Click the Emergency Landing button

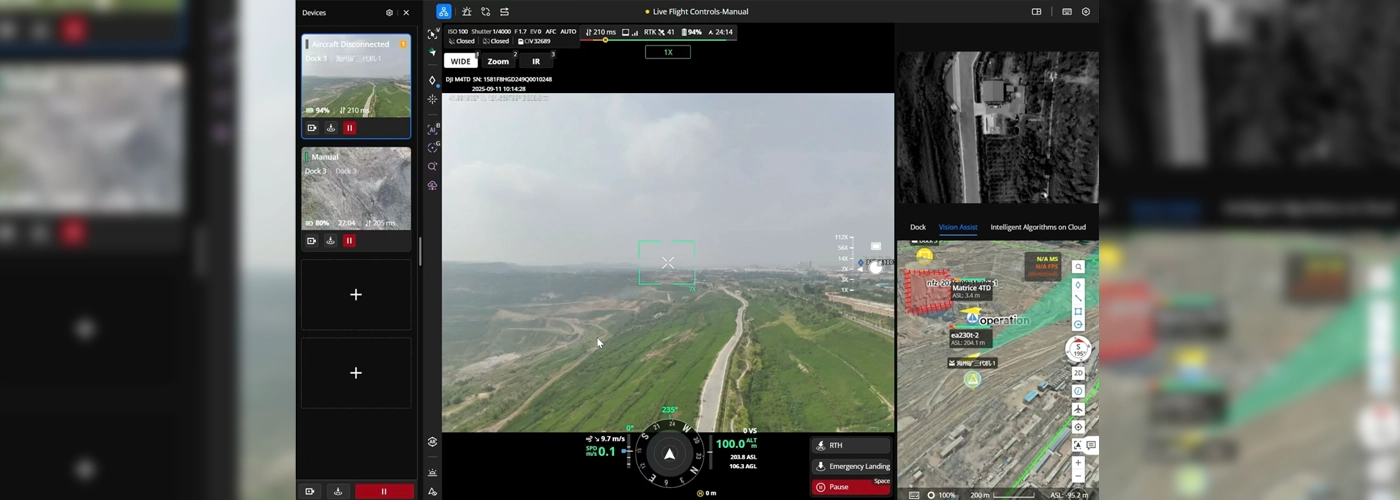851,466
